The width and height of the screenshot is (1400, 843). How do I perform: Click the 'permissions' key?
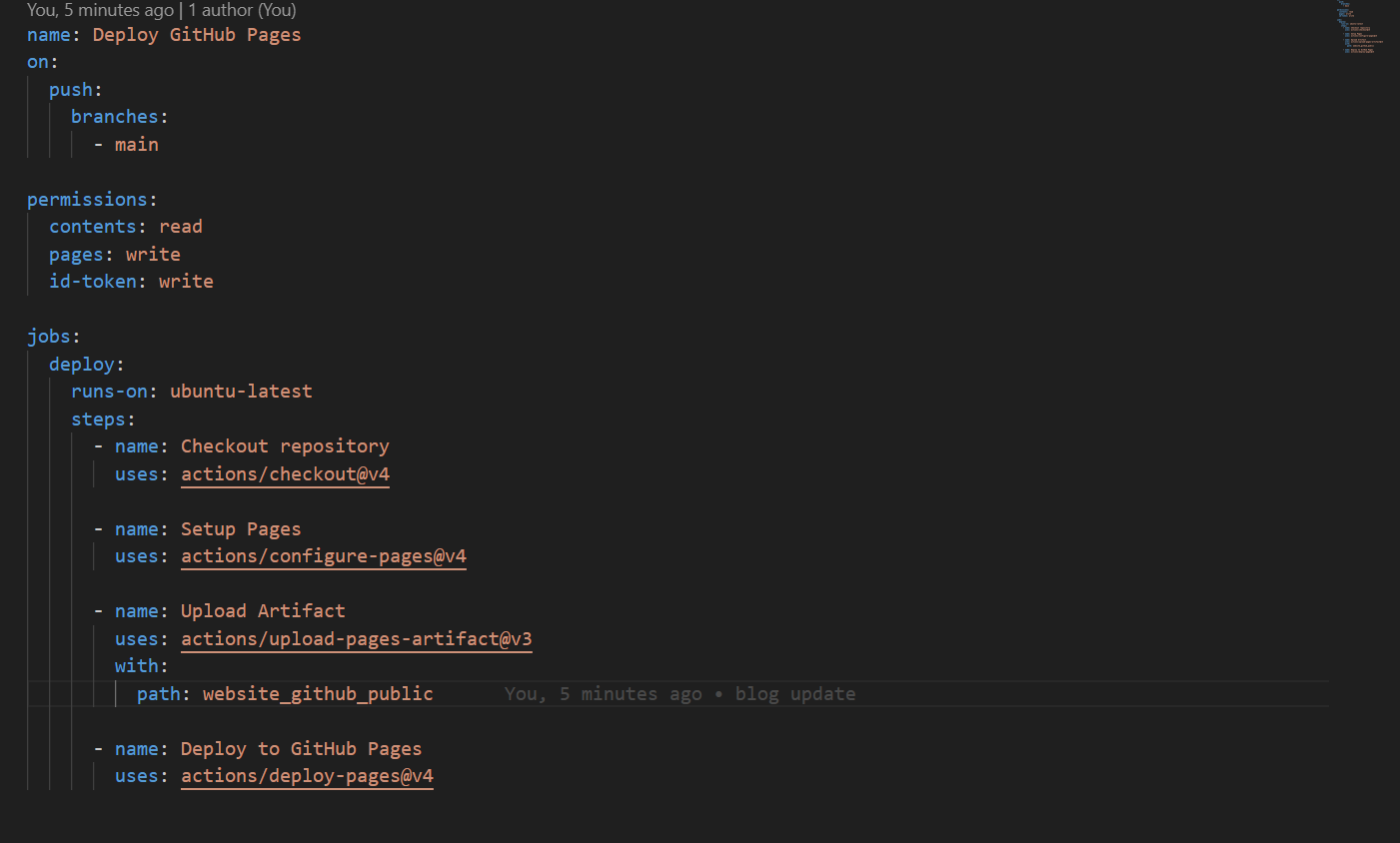click(x=87, y=200)
